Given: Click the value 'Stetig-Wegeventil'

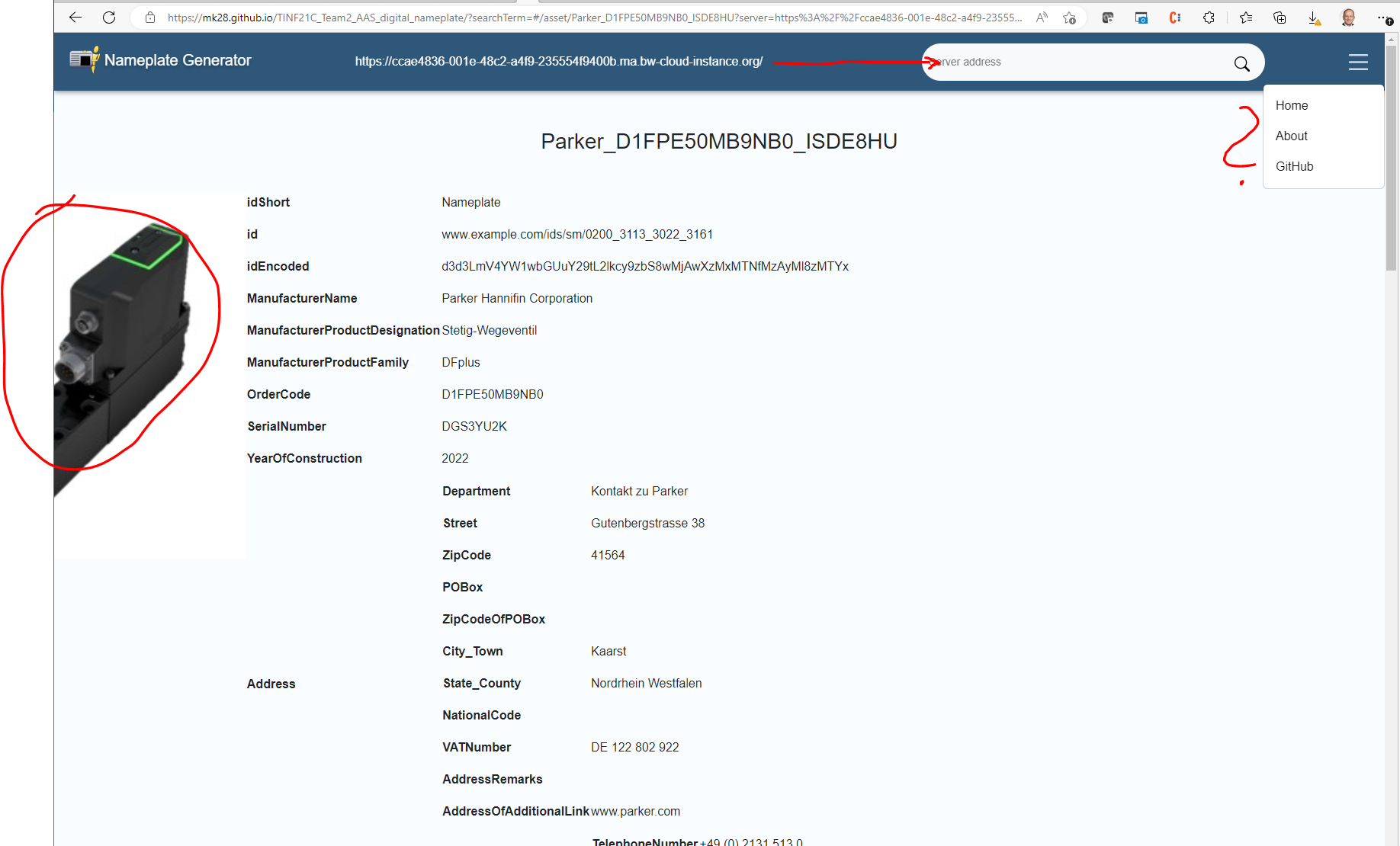Looking at the screenshot, I should click(490, 330).
